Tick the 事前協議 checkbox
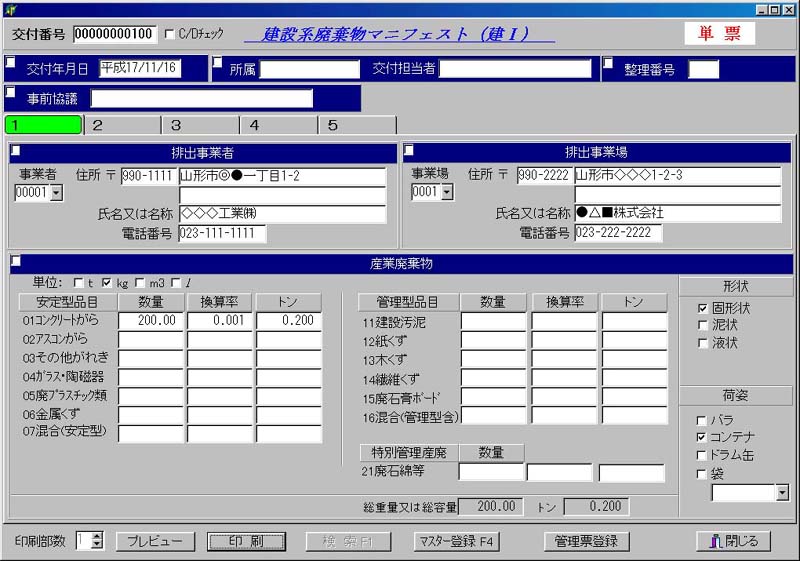Image resolution: width=800 pixels, height=561 pixels. click(x=11, y=92)
